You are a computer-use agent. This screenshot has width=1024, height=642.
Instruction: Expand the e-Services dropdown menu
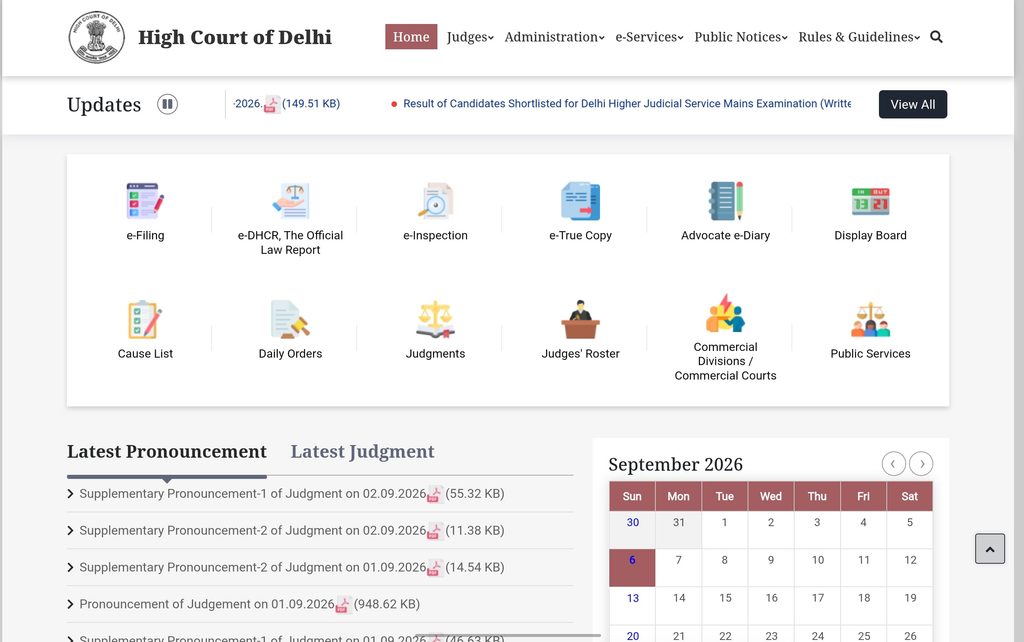click(649, 37)
